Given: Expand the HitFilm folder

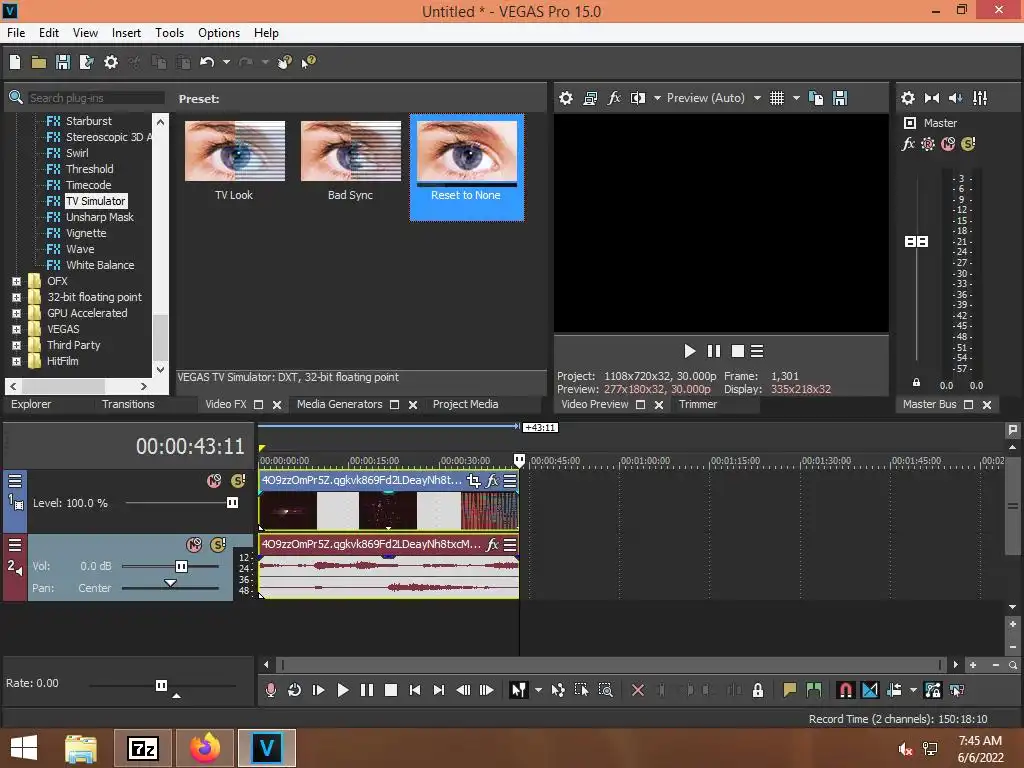Looking at the screenshot, I should pos(16,361).
